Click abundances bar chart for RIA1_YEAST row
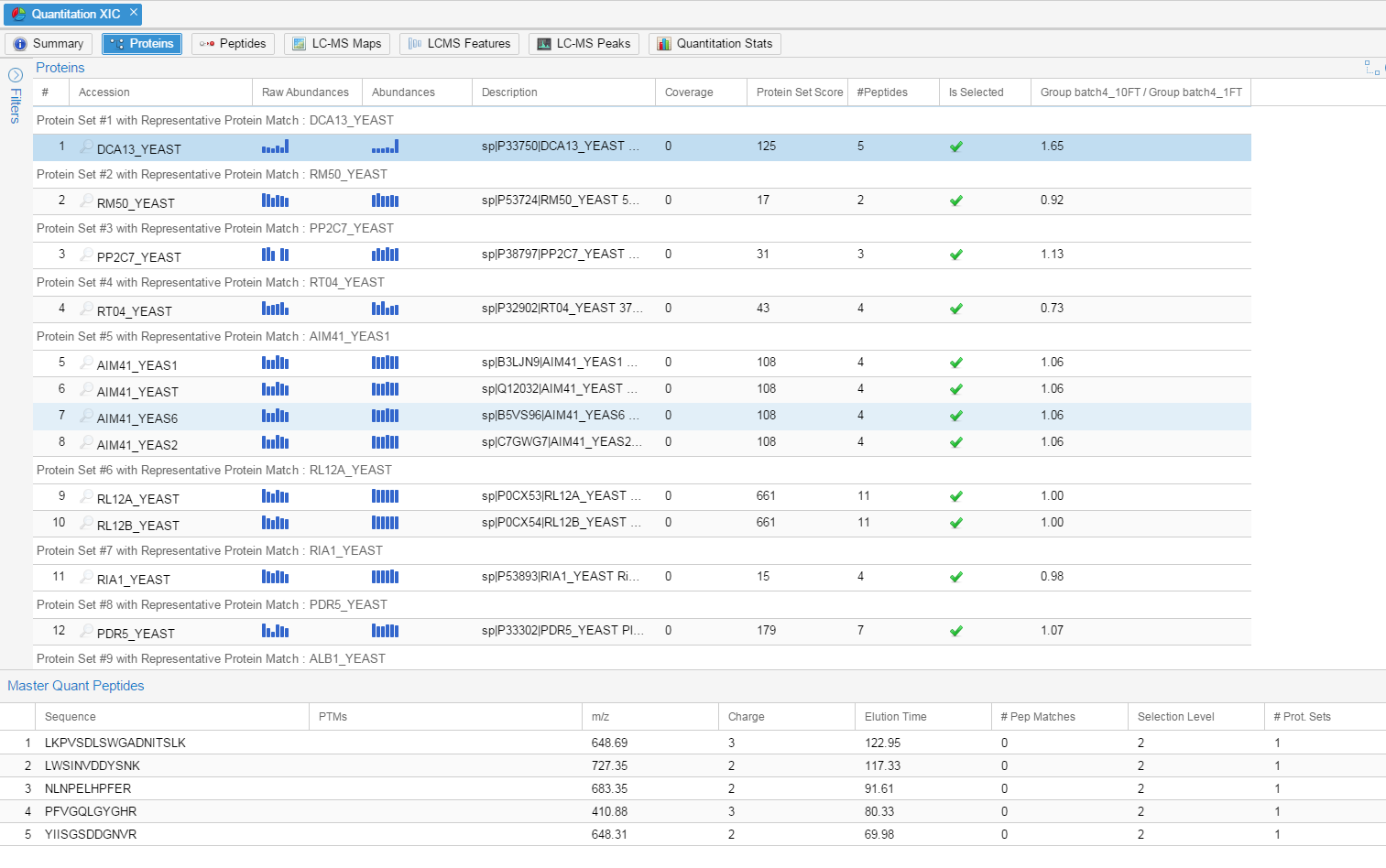 point(385,577)
